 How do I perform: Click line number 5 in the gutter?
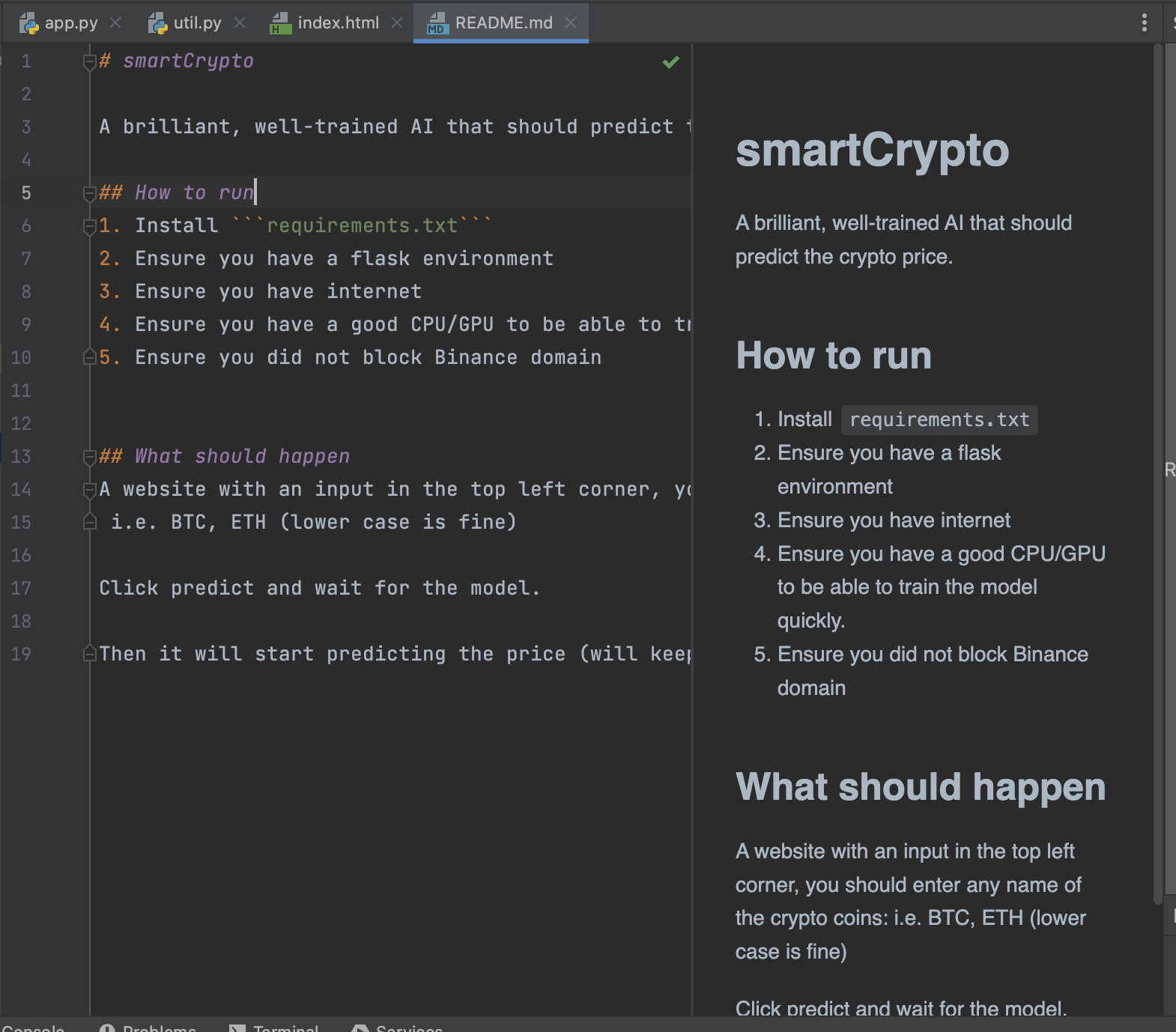click(x=26, y=193)
